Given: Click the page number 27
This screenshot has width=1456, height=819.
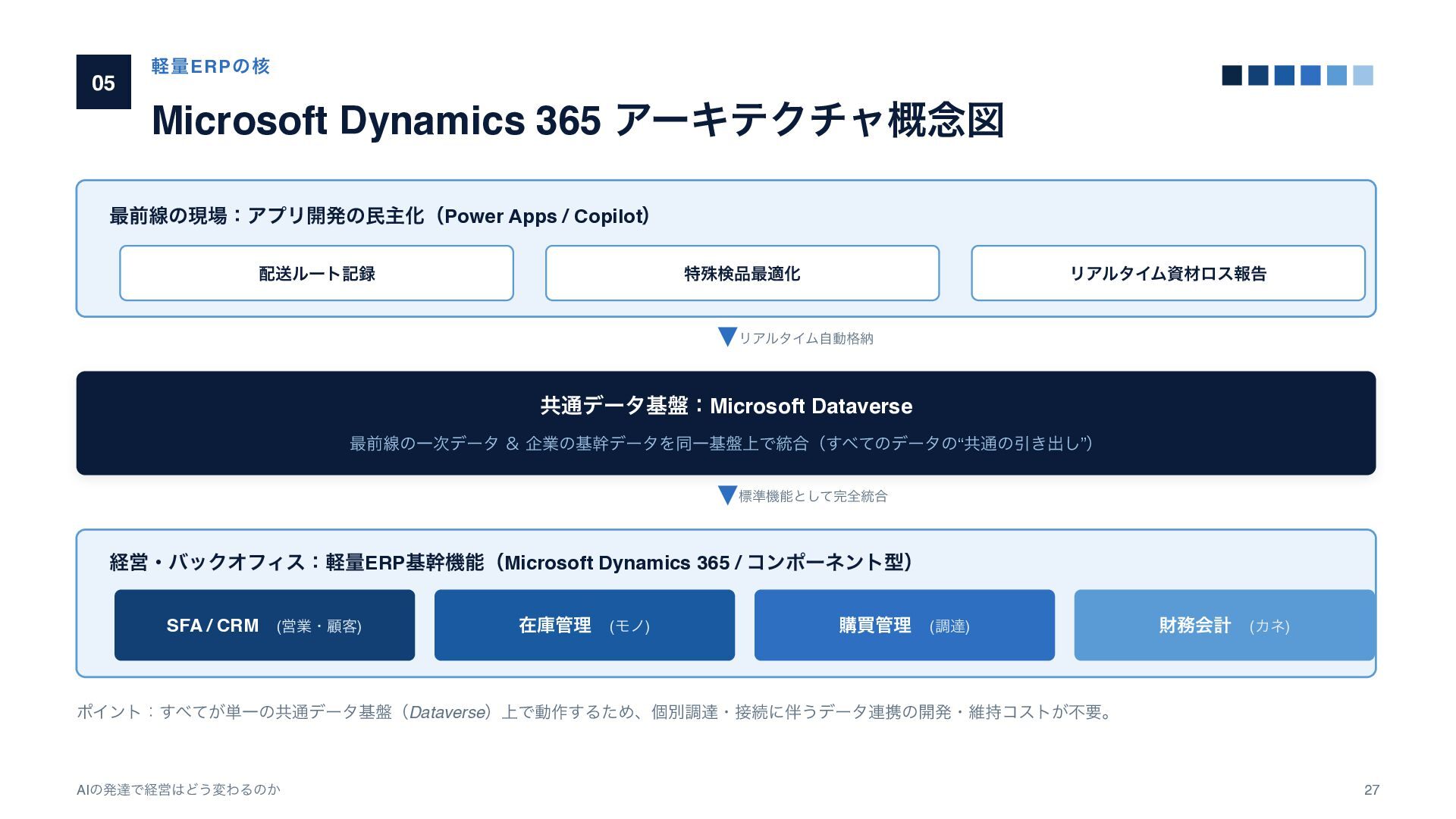Looking at the screenshot, I should [1371, 789].
